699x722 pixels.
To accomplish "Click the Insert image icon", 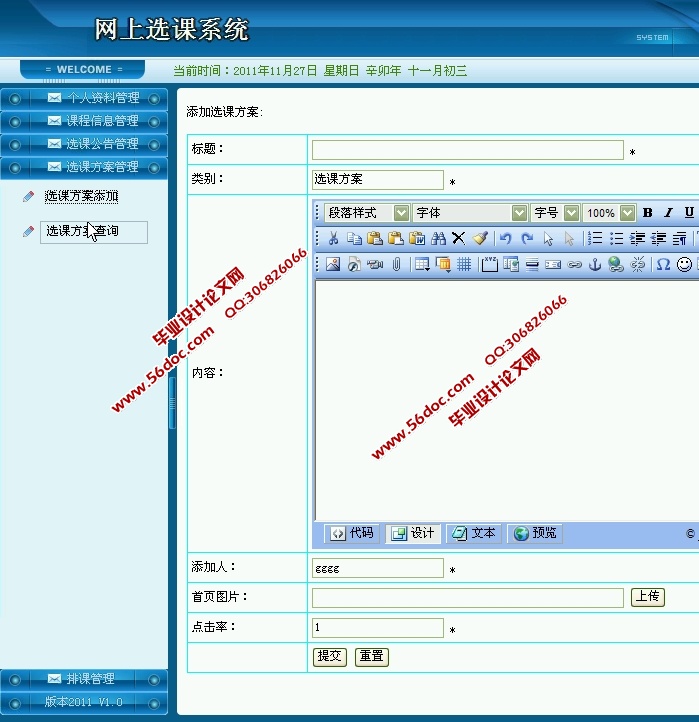I will coord(333,264).
